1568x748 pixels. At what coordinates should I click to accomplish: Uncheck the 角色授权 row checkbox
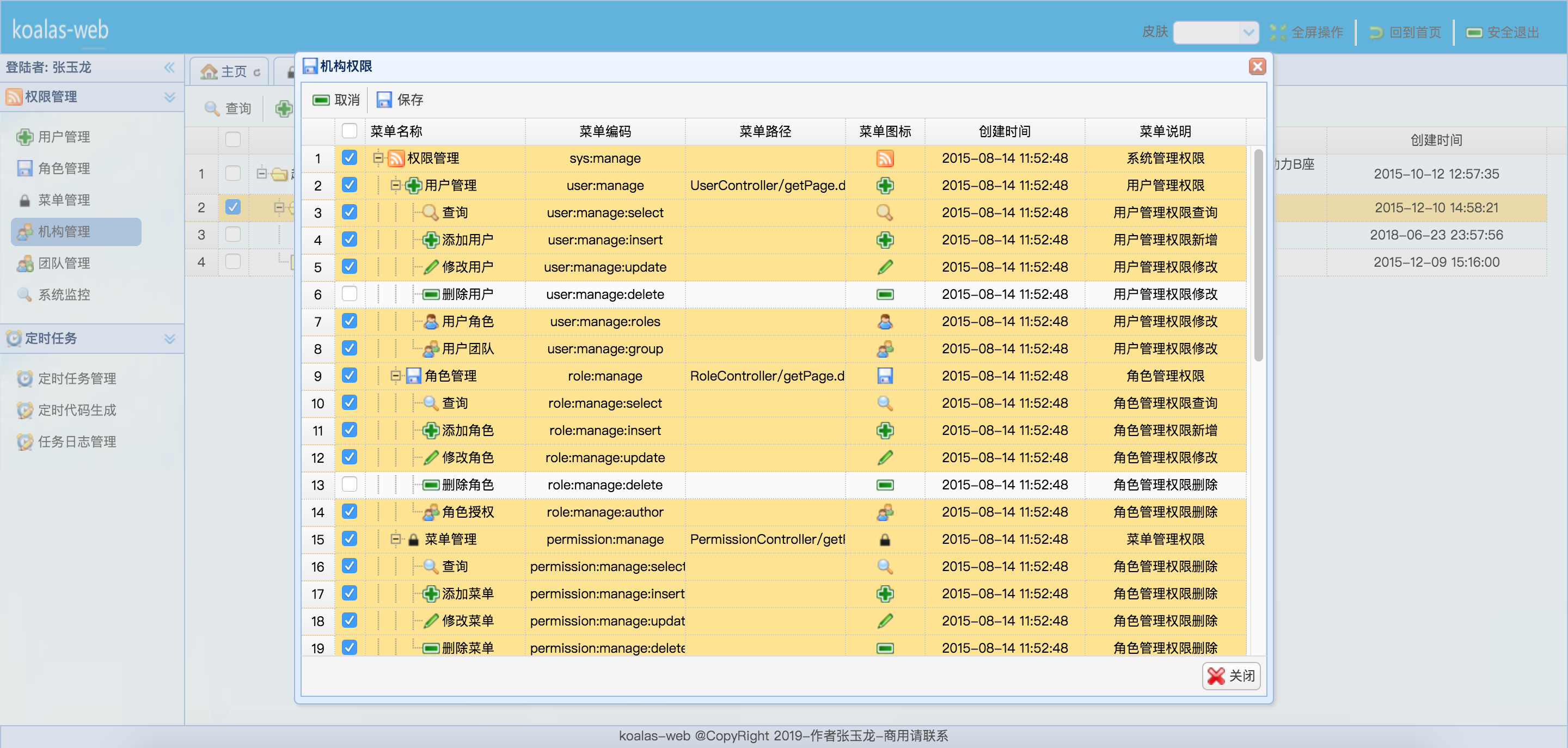coord(350,512)
